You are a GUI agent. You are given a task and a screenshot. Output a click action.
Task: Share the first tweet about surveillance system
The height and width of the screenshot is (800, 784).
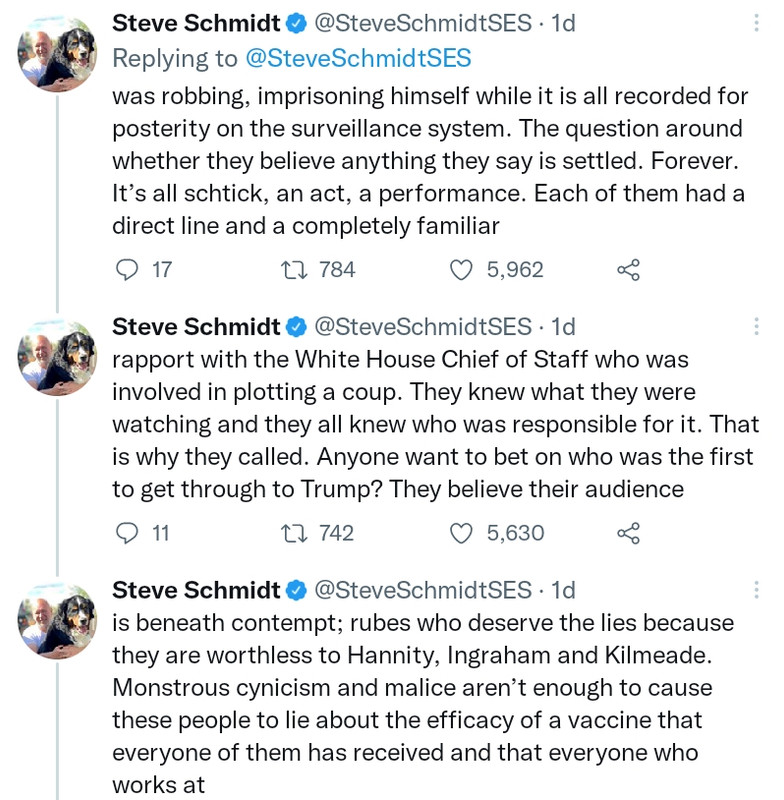click(628, 270)
